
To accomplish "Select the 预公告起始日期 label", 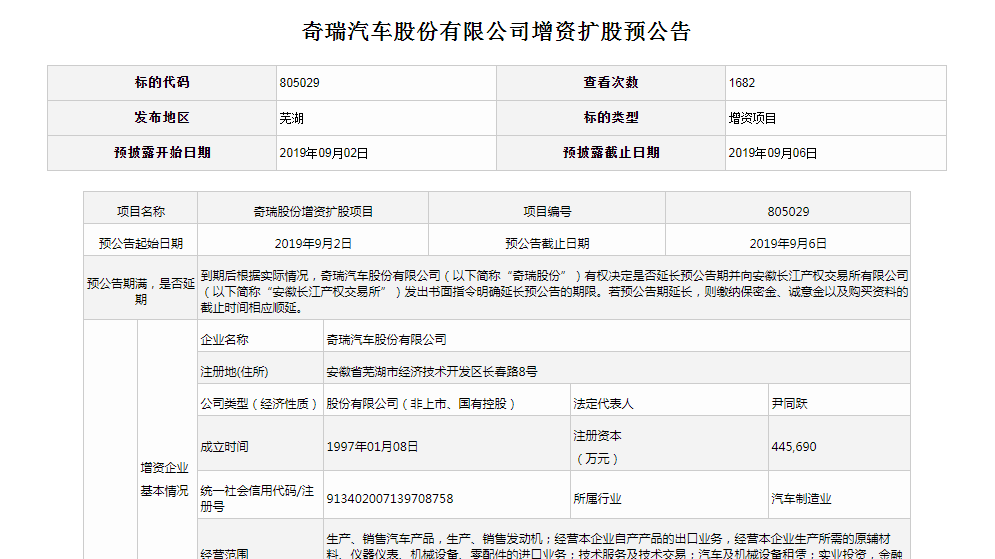I will click(x=141, y=244).
